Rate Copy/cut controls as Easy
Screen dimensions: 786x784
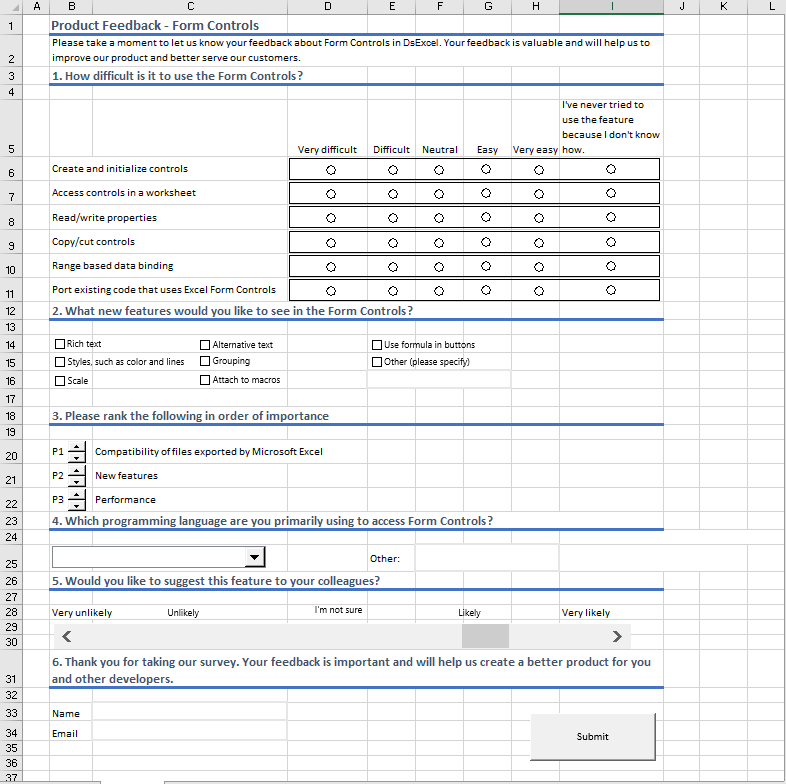(486, 242)
